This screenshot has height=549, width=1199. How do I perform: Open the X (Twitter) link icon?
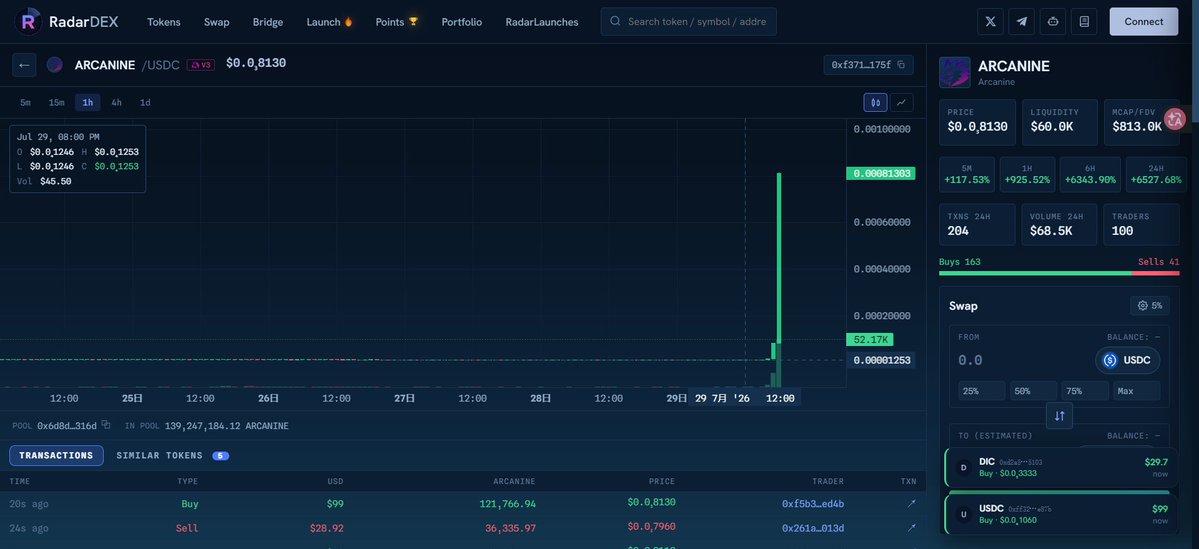coord(990,21)
